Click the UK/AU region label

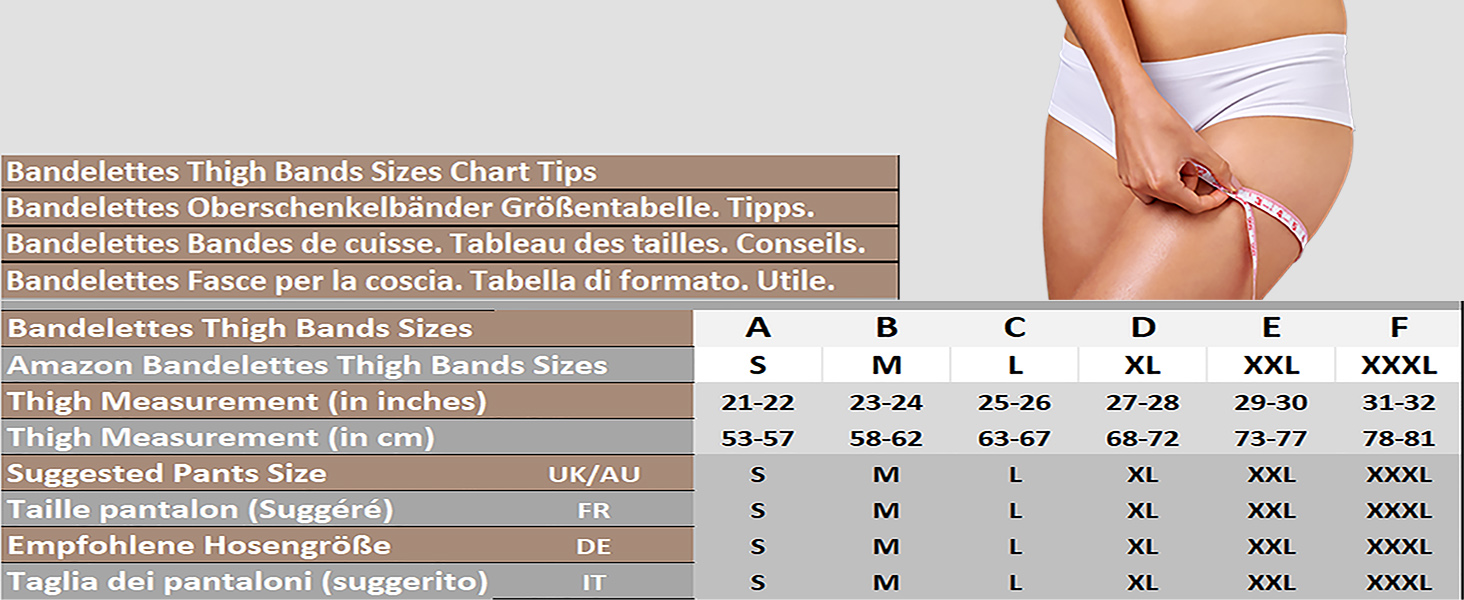click(593, 475)
